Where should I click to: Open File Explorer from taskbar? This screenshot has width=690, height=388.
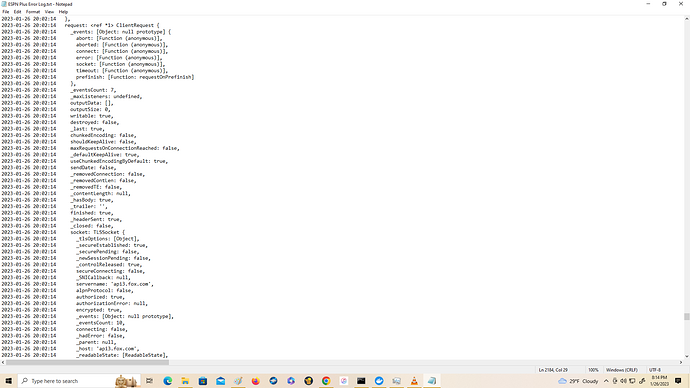(x=185, y=381)
